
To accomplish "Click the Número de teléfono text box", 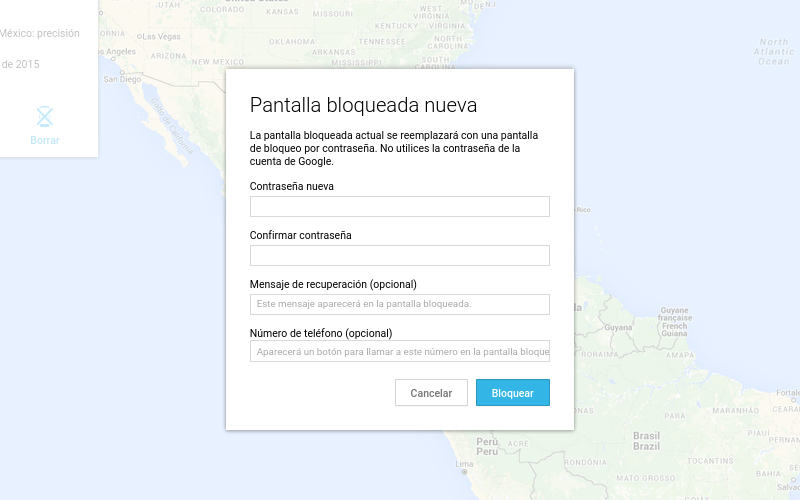I will coord(399,352).
